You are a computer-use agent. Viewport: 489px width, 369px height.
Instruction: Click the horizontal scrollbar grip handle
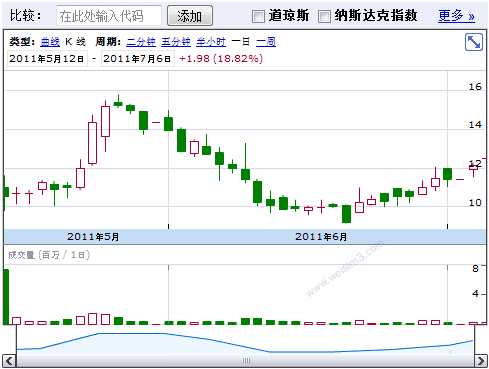[246, 360]
